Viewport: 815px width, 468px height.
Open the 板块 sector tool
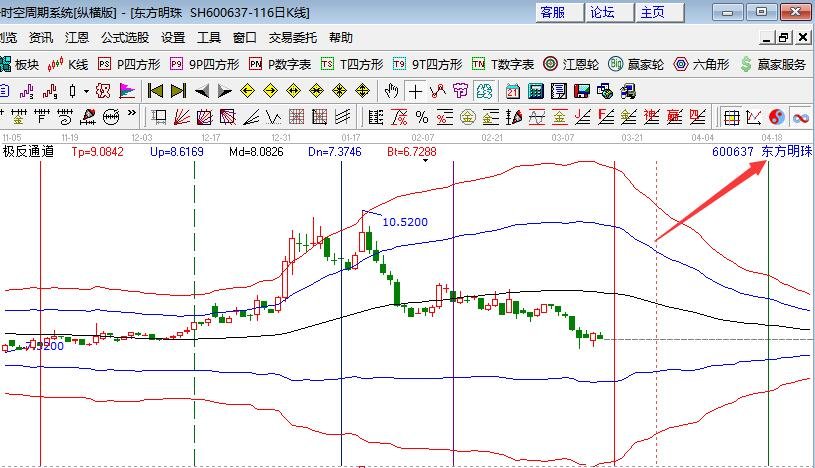(20, 64)
